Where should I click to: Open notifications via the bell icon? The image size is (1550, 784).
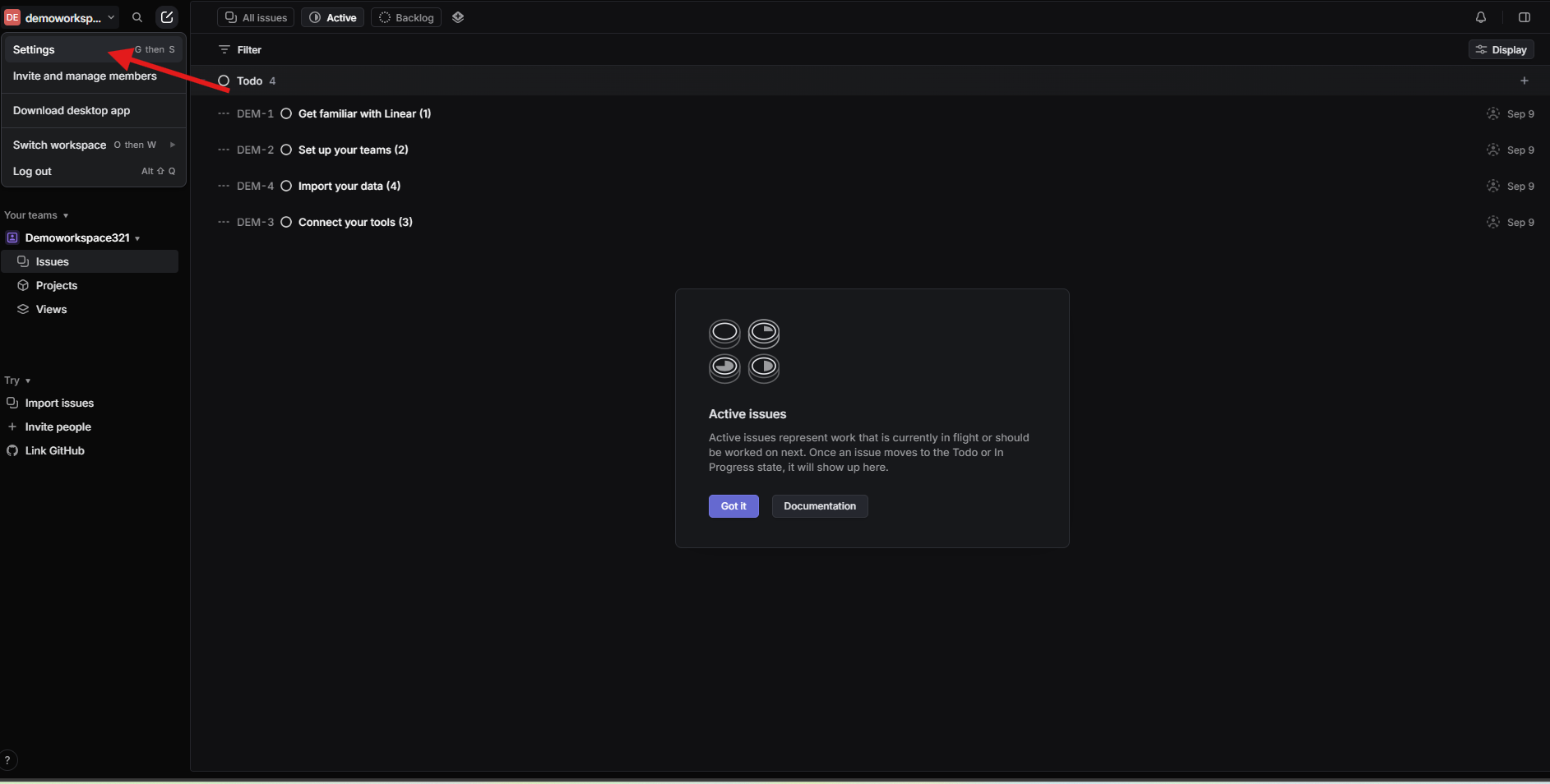coord(1480,17)
